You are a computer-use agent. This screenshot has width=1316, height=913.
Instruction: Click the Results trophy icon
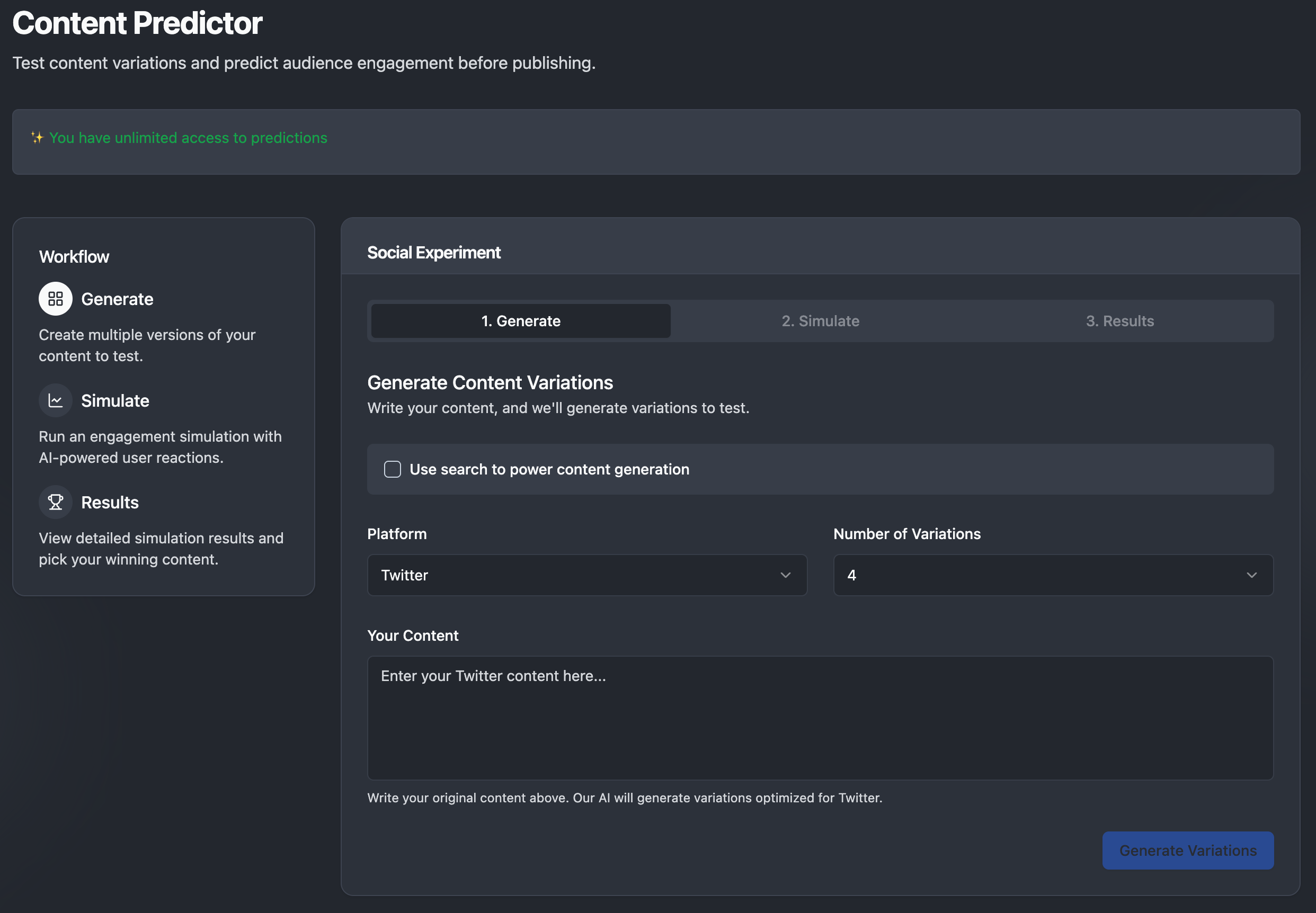click(56, 502)
